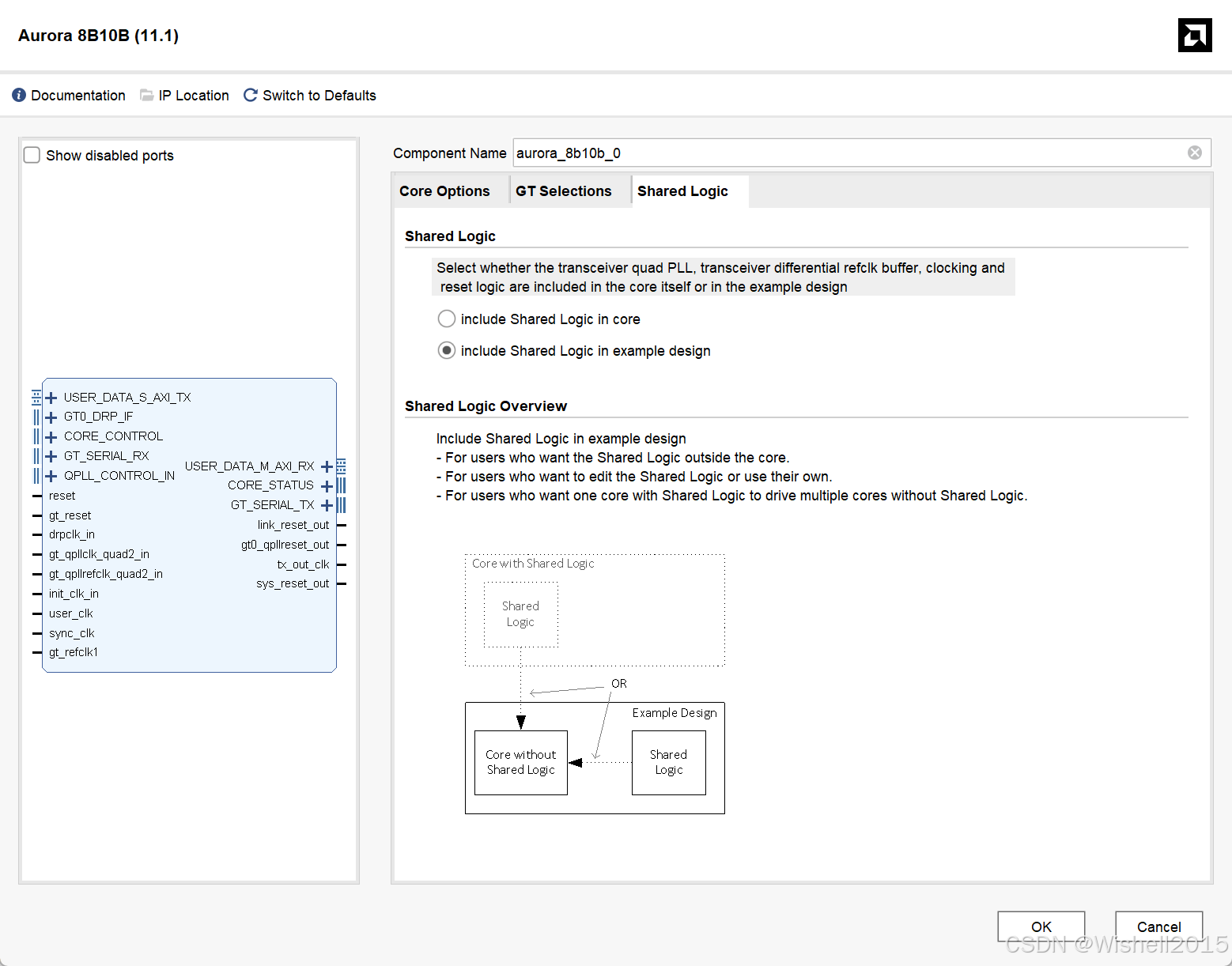
Task: Click the reset port label
Action: (62, 496)
